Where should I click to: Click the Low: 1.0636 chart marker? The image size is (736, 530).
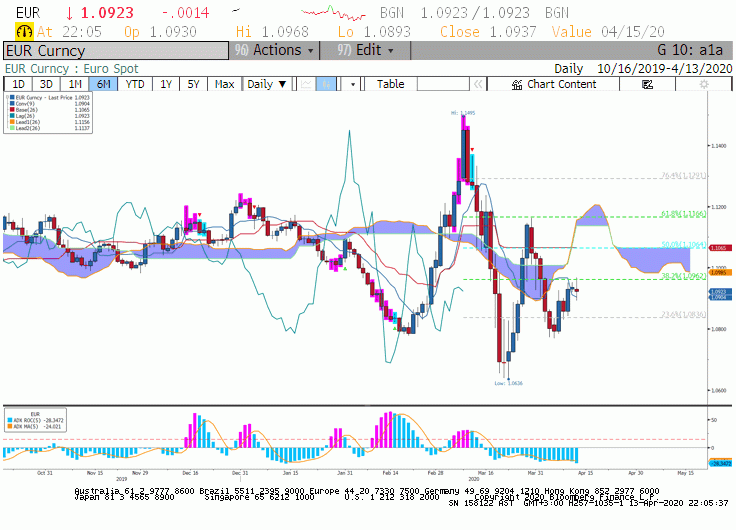(508, 384)
